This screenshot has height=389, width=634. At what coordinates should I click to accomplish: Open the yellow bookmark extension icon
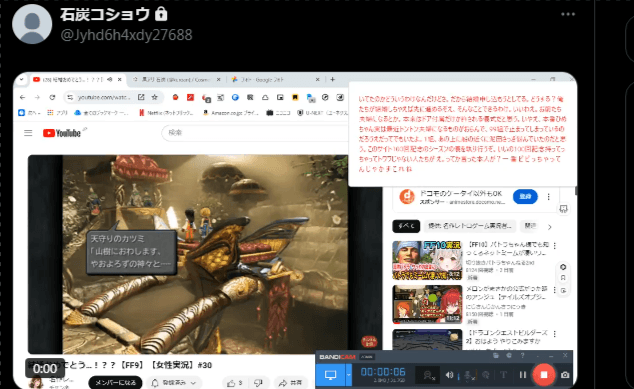(295, 97)
